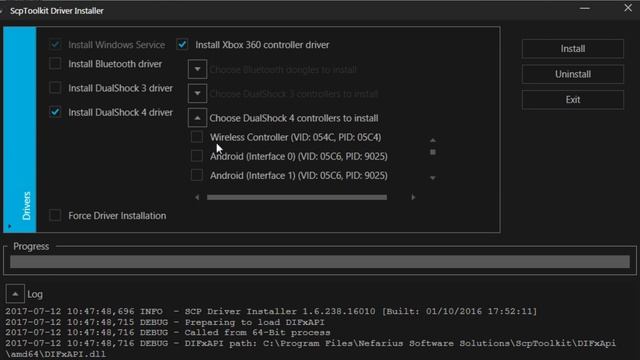The image size is (640, 360).
Task: Toggle Install Windows Service checkbox
Action: [x=55, y=44]
